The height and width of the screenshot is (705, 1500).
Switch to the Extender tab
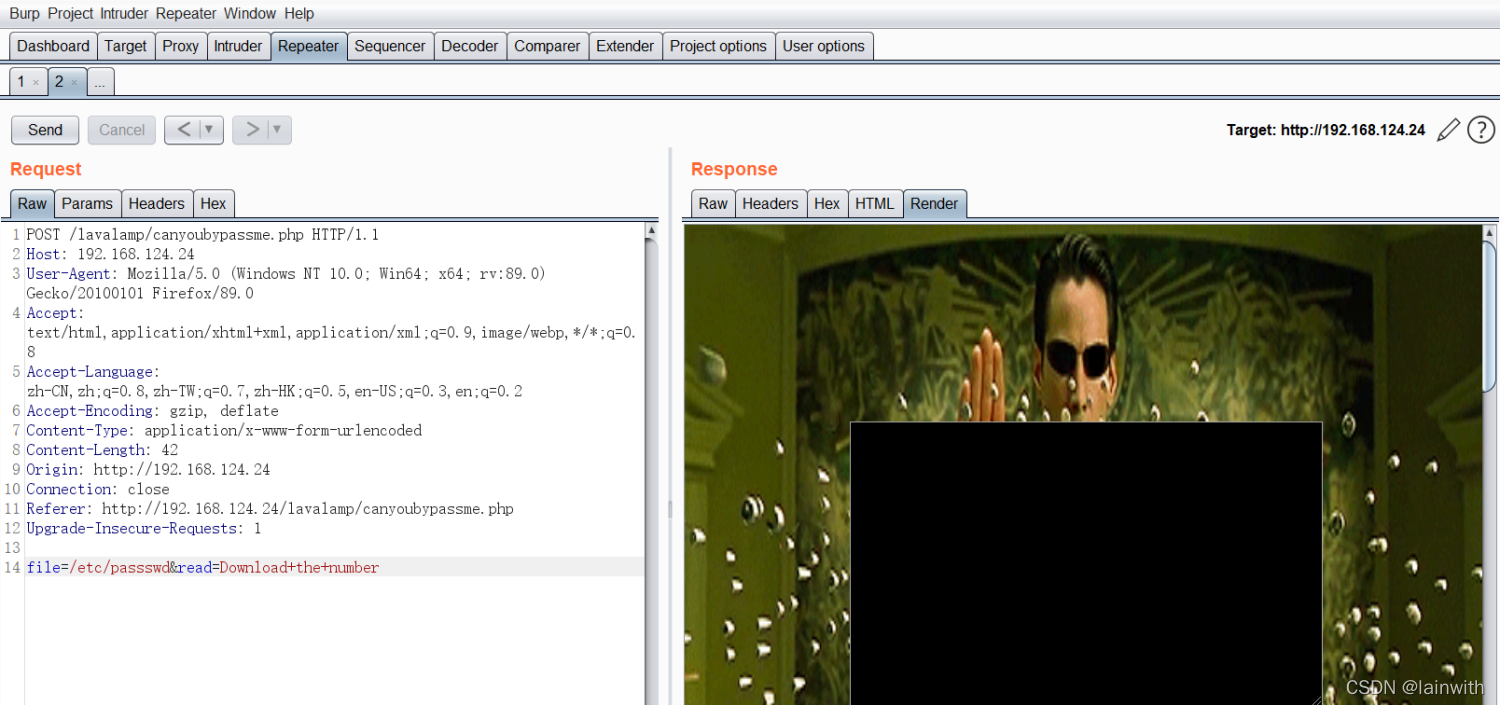click(625, 46)
